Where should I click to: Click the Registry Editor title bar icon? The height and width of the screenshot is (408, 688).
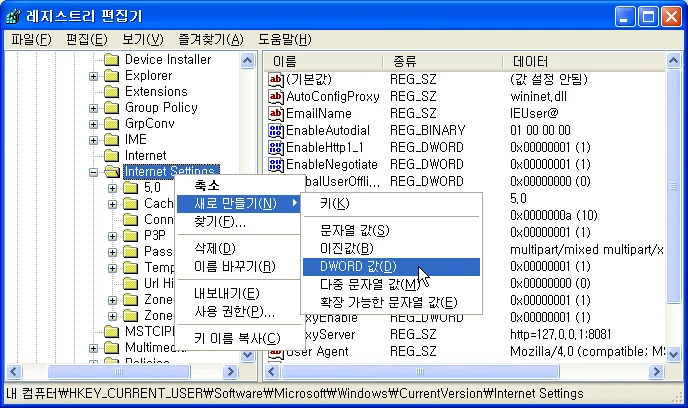click(x=14, y=16)
